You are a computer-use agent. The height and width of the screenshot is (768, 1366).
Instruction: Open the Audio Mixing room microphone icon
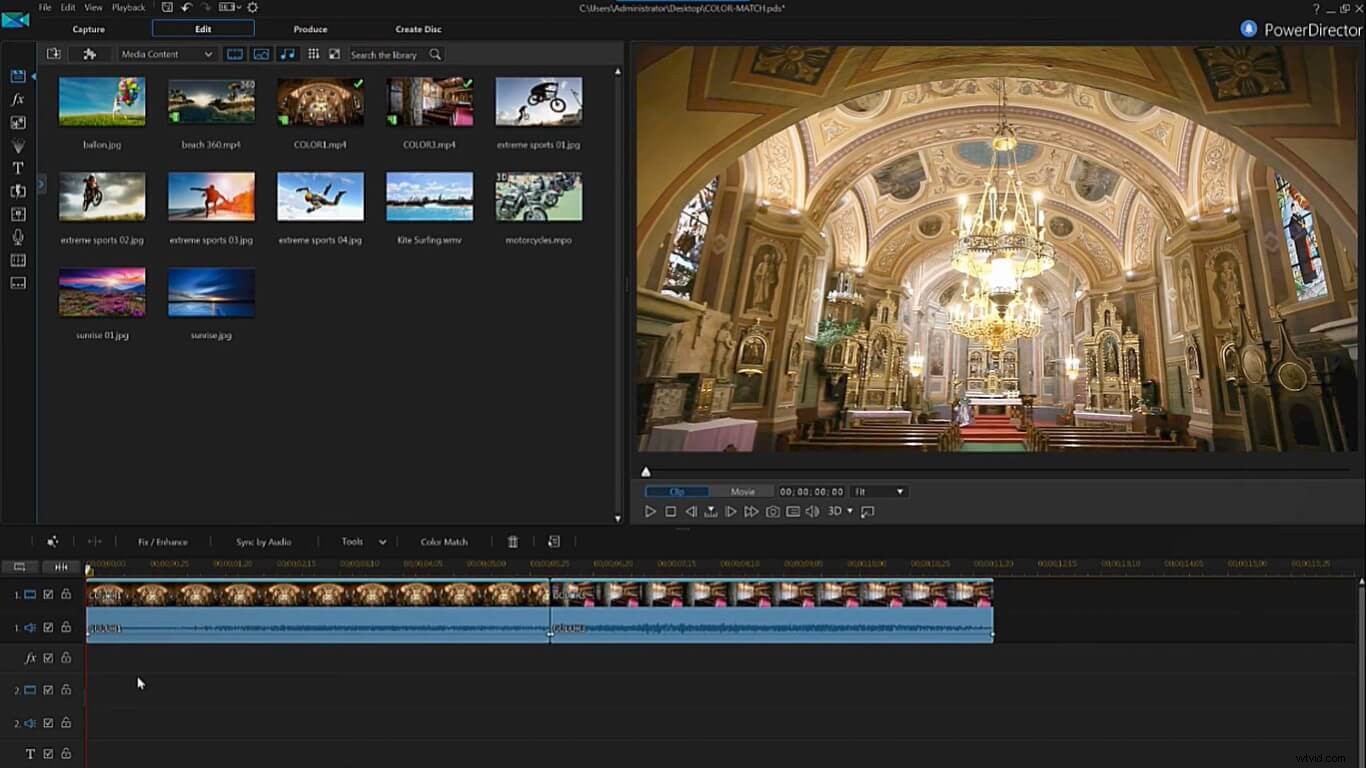click(17, 236)
